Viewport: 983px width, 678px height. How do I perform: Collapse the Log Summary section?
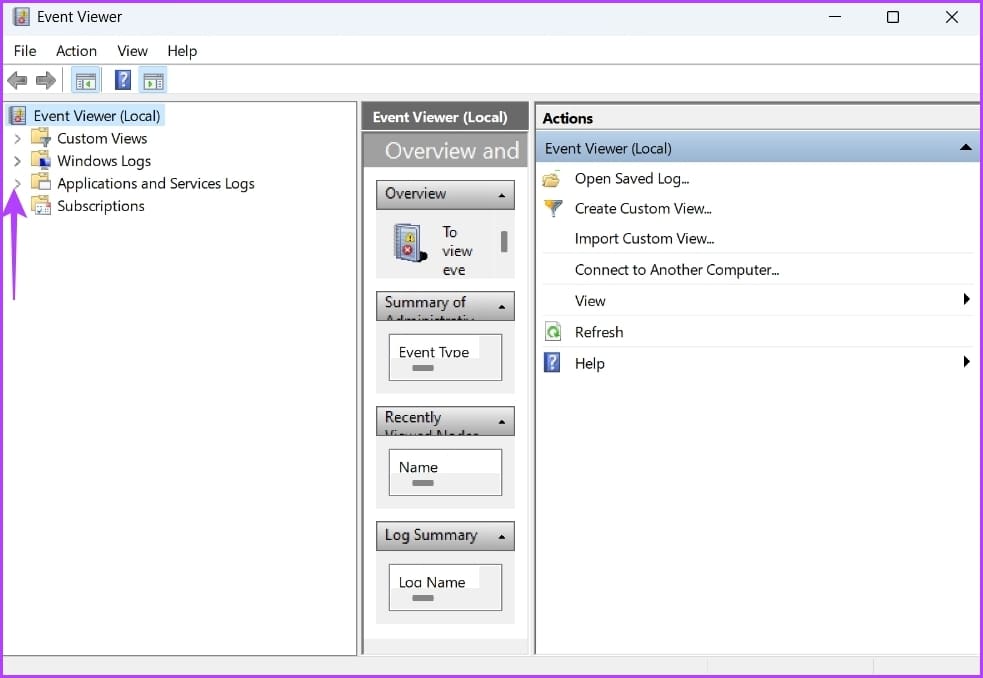(x=502, y=537)
